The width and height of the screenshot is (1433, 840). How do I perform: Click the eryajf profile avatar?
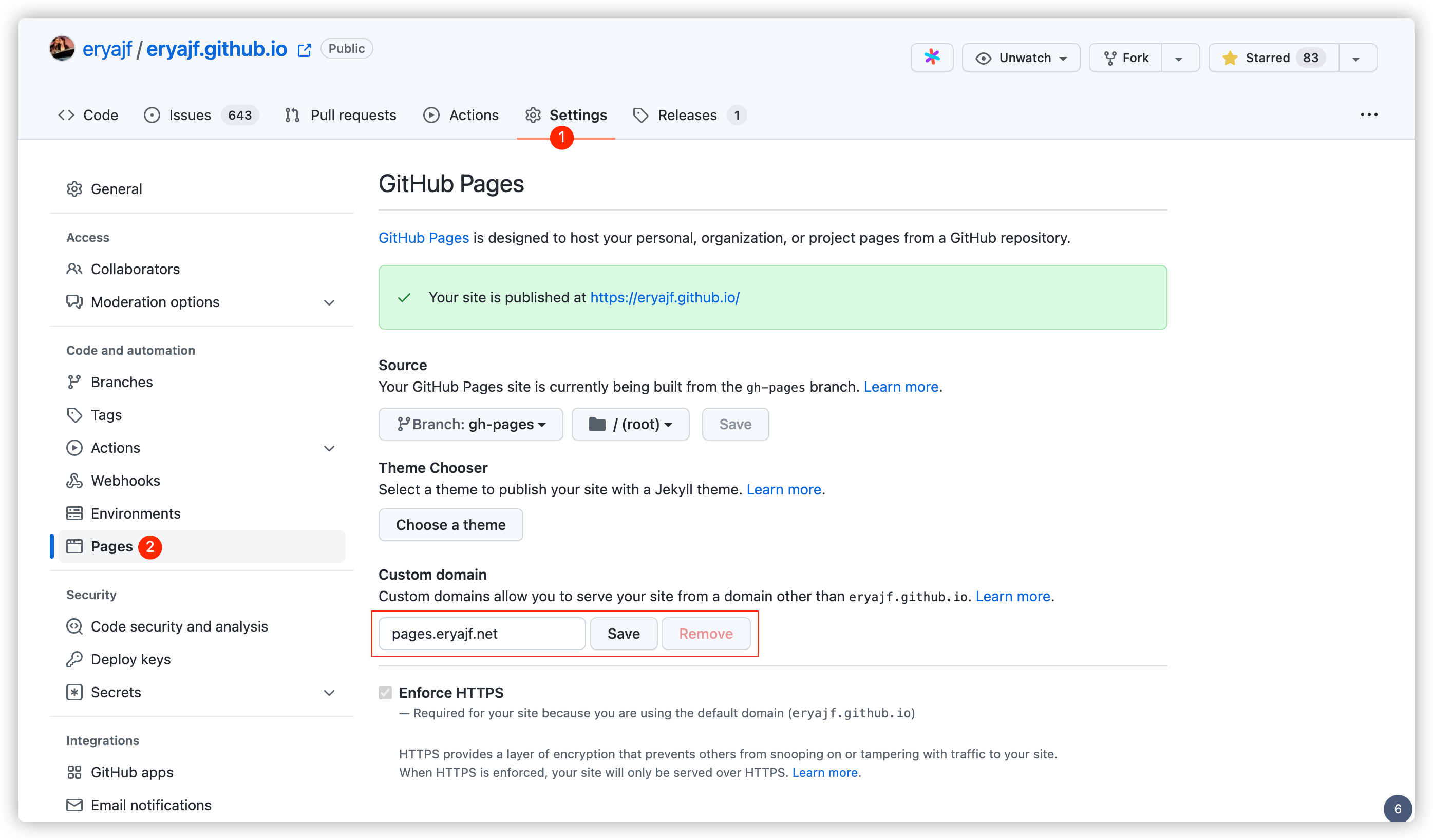pos(62,49)
